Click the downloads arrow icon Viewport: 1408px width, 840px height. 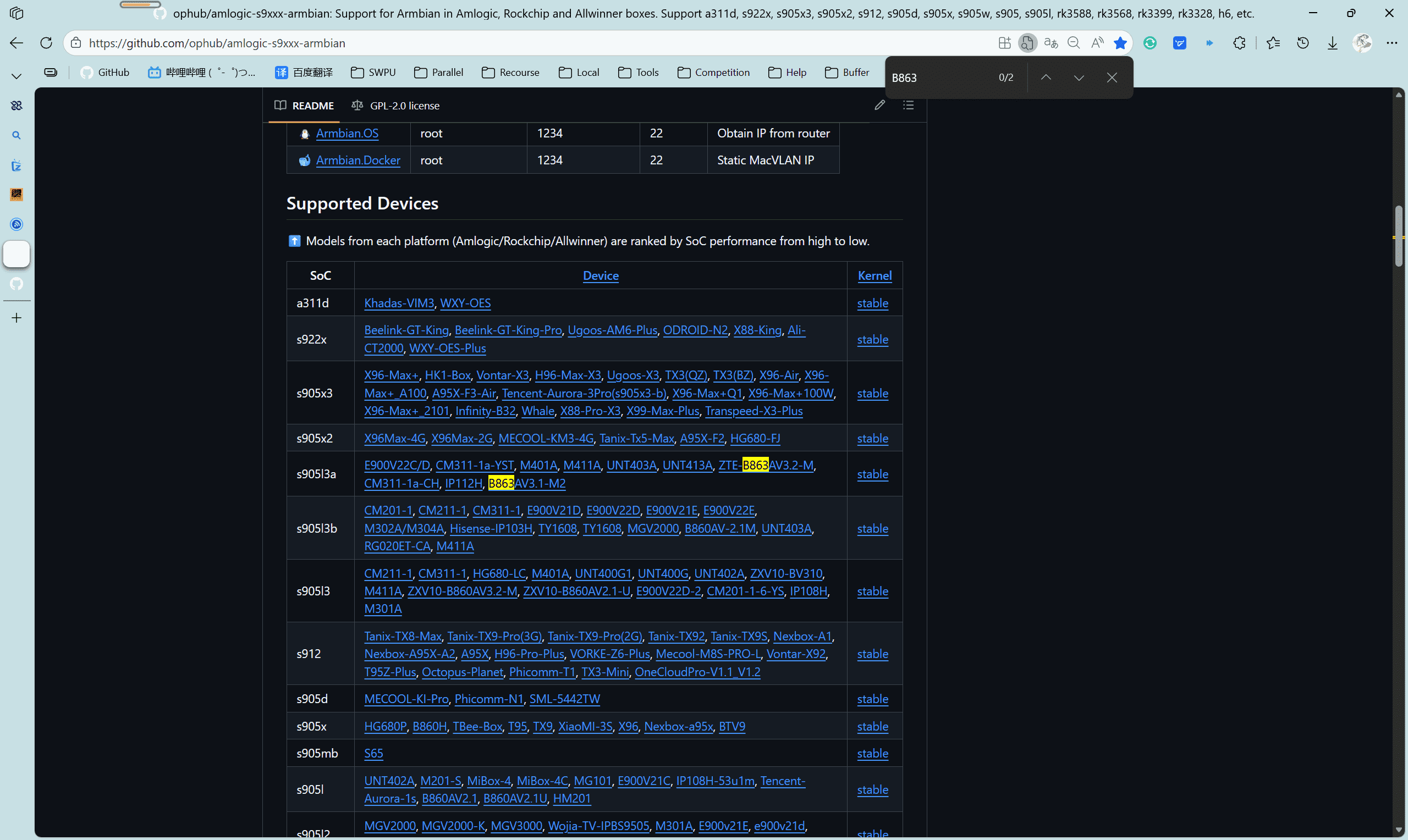click(x=1332, y=43)
